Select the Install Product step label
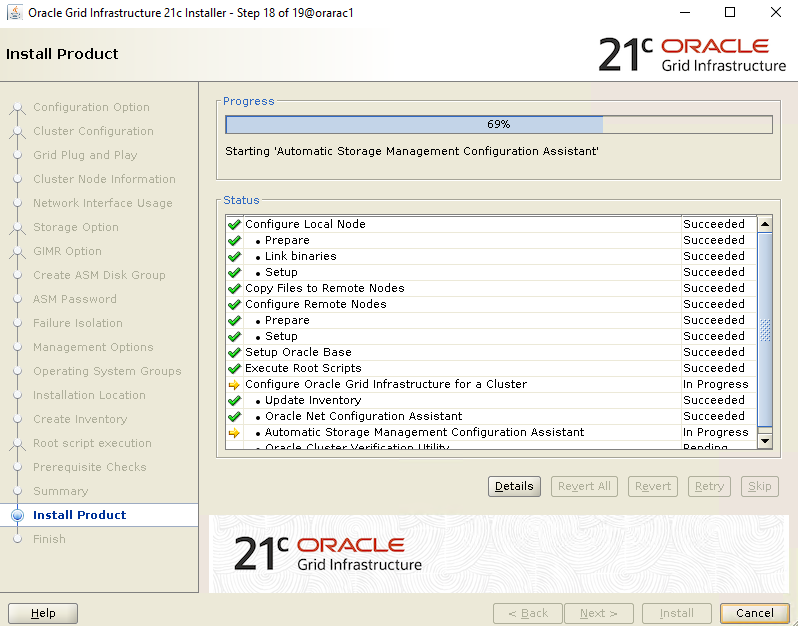This screenshot has width=798, height=626. click(x=79, y=515)
